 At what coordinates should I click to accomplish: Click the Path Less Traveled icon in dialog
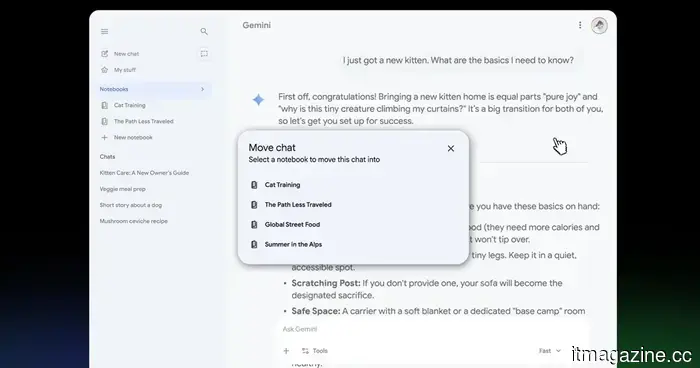tap(254, 205)
